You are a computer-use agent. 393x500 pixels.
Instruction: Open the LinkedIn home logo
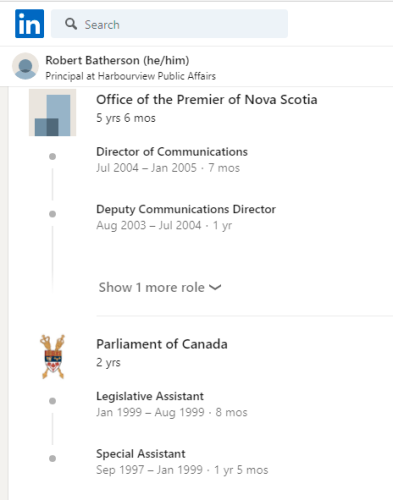[29, 24]
